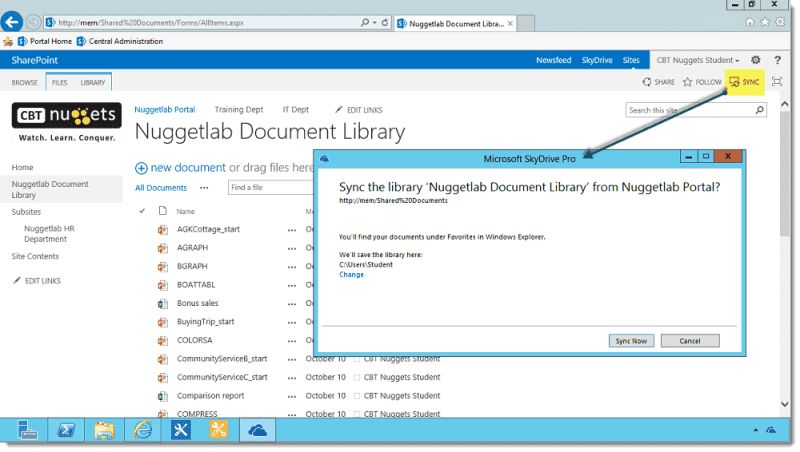The image size is (800, 452).
Task: Open the browser Tools gear icon
Action: point(780,22)
